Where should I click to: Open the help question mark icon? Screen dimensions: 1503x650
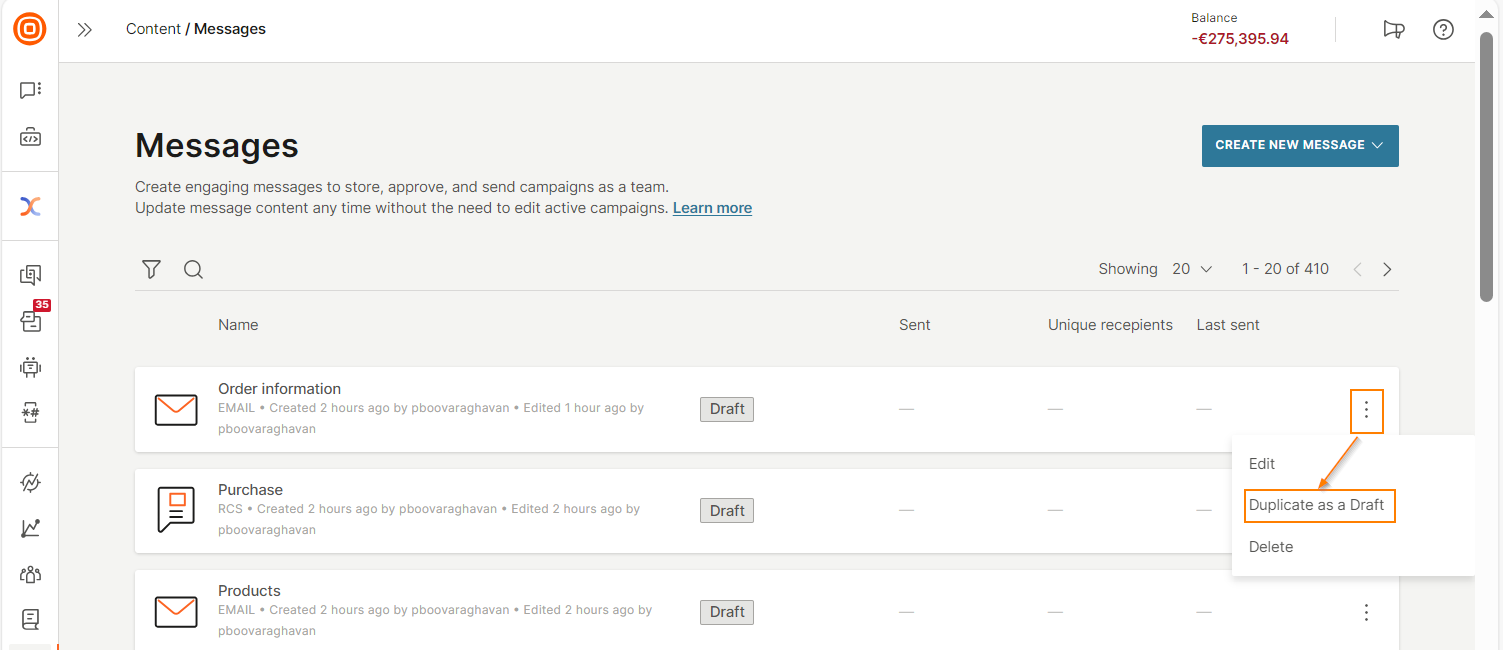(1443, 29)
